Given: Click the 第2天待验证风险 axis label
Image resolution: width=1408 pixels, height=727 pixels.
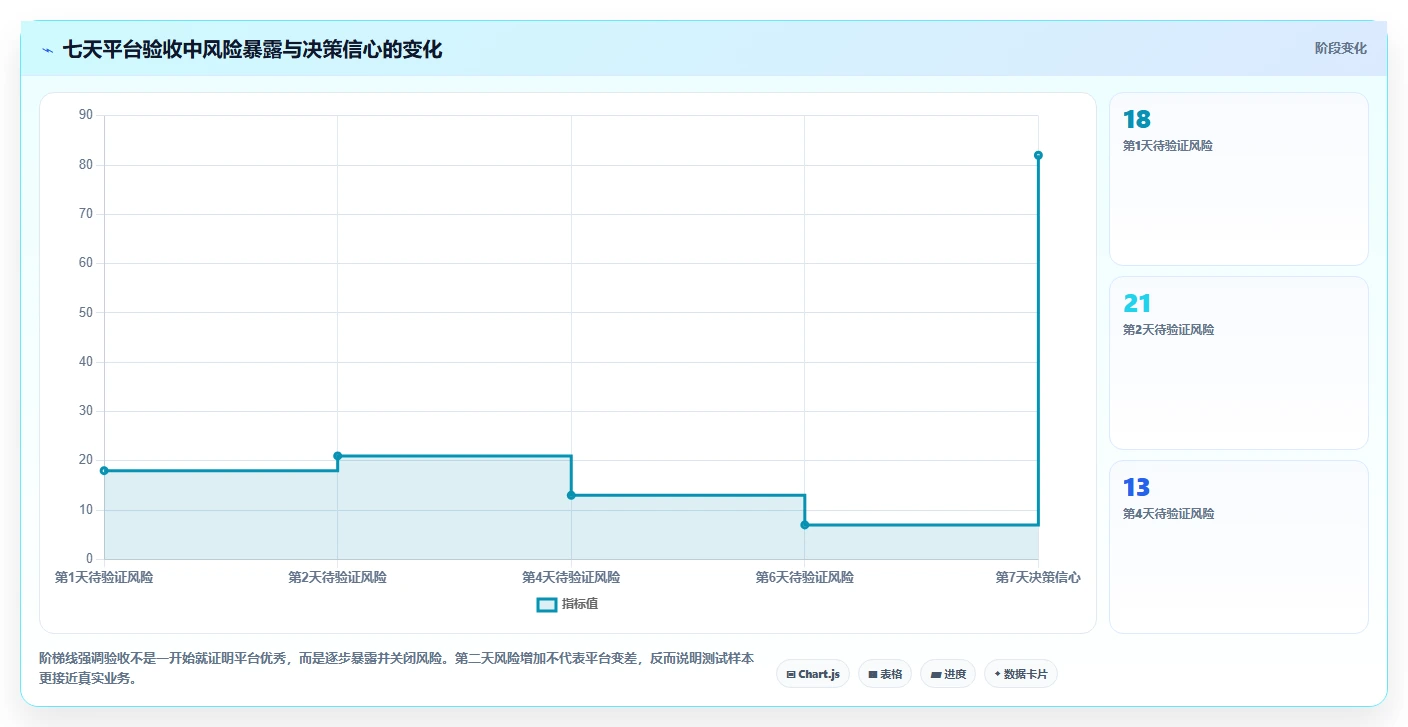Looking at the screenshot, I should 337,577.
